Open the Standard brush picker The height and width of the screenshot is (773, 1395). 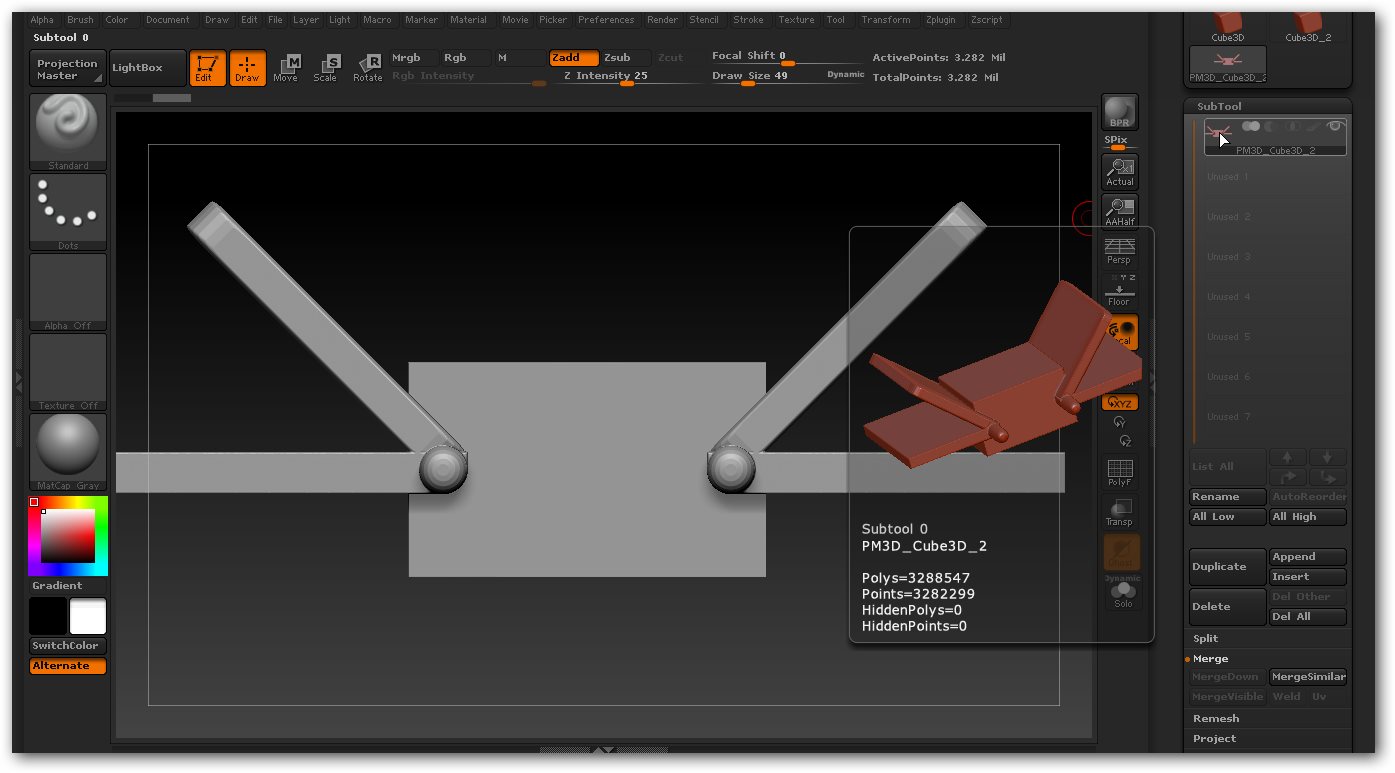click(68, 132)
